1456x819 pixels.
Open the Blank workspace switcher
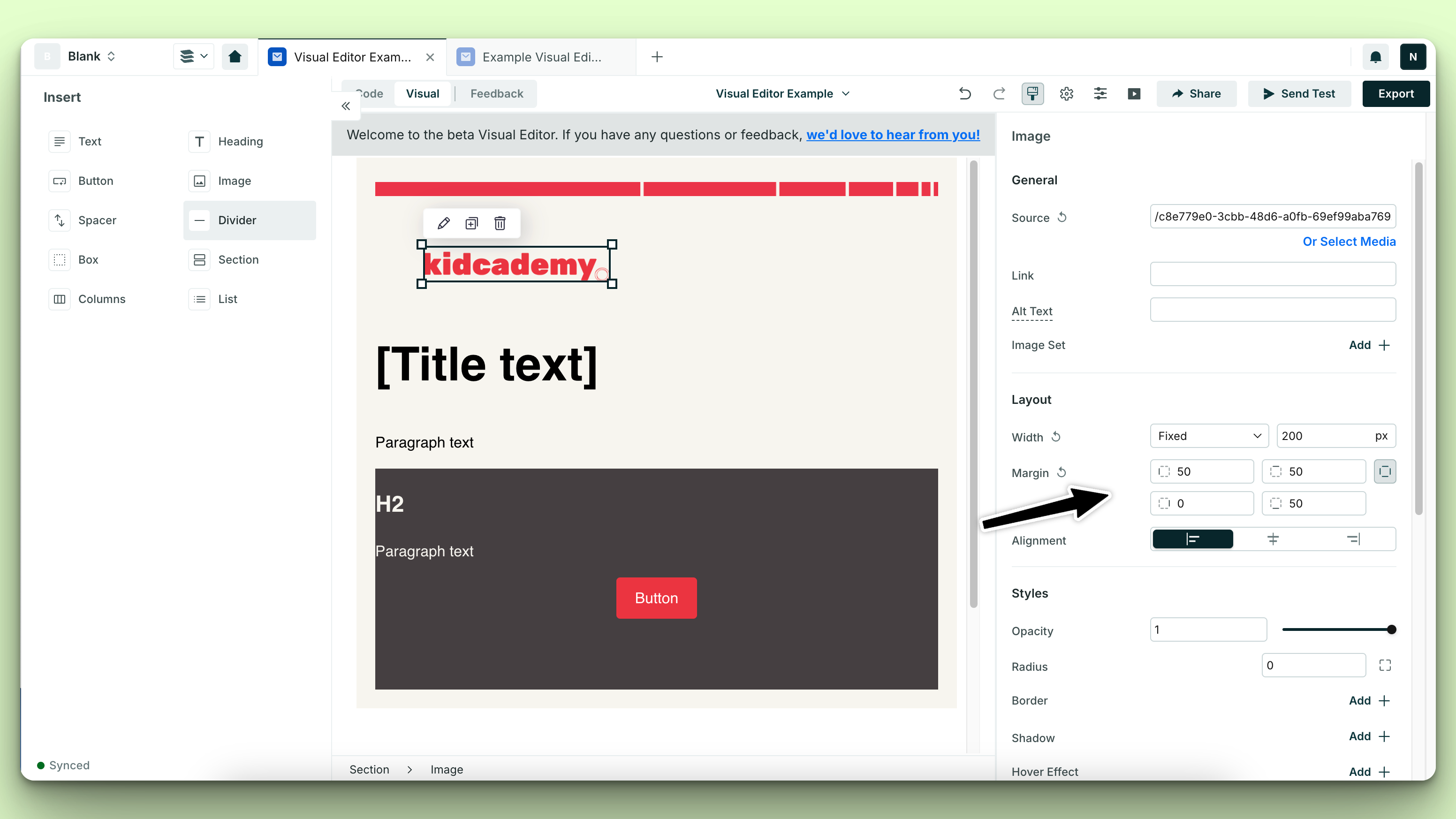click(91, 56)
